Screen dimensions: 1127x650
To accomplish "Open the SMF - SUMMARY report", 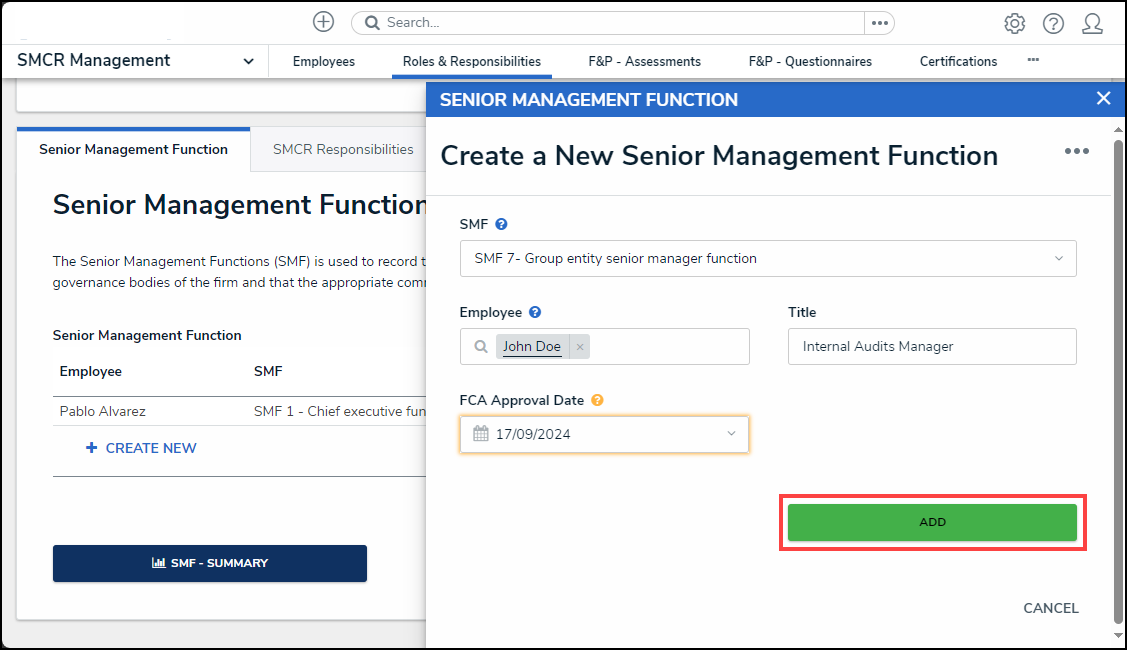I will [x=209, y=563].
